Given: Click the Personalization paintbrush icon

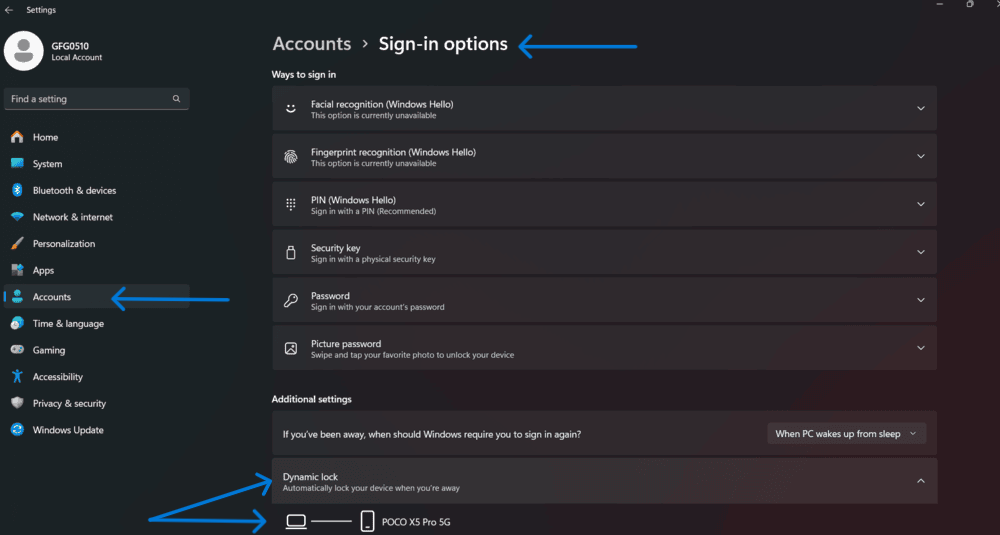Looking at the screenshot, I should pyautogui.click(x=17, y=244).
